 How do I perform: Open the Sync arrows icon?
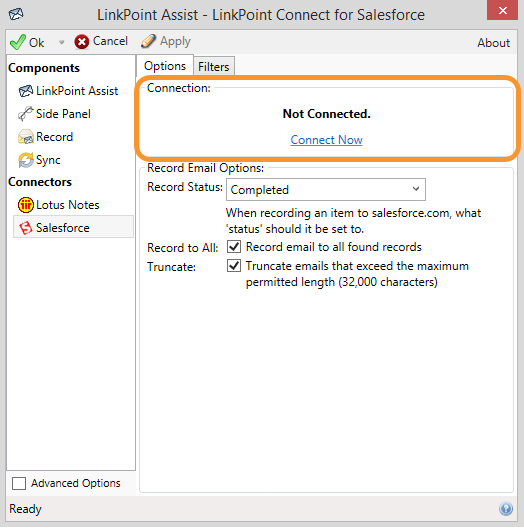point(26,160)
